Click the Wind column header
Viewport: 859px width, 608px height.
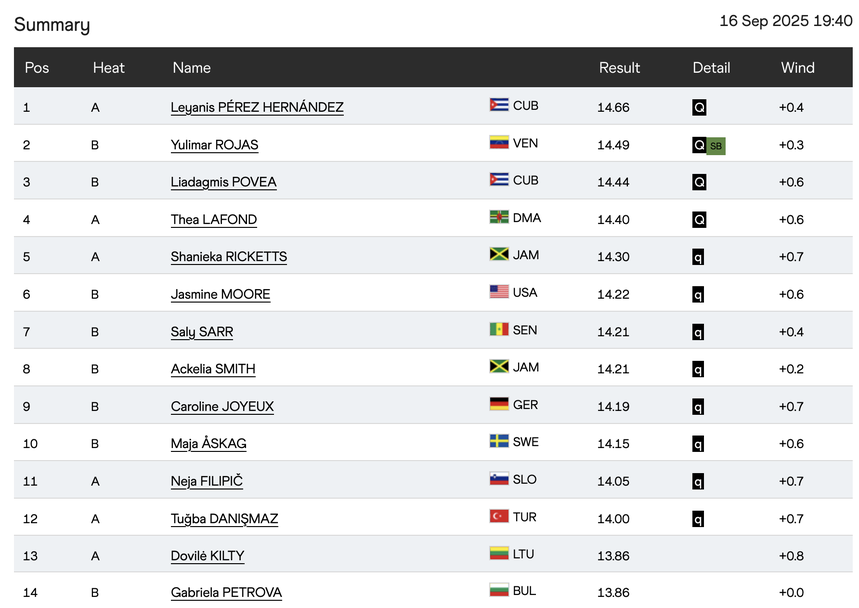tap(797, 68)
